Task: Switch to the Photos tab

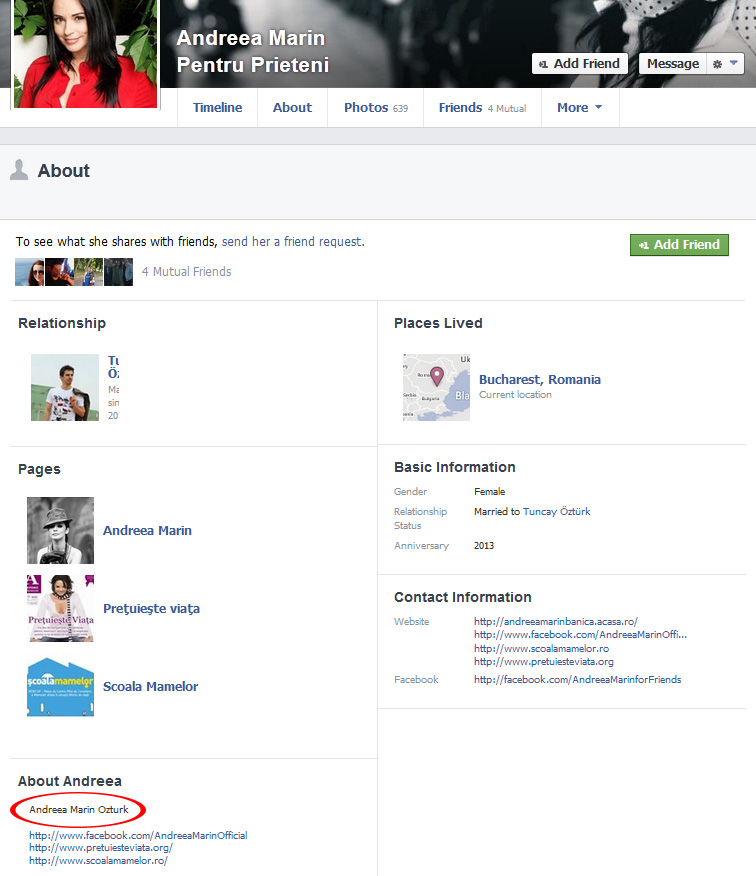Action: (375, 108)
